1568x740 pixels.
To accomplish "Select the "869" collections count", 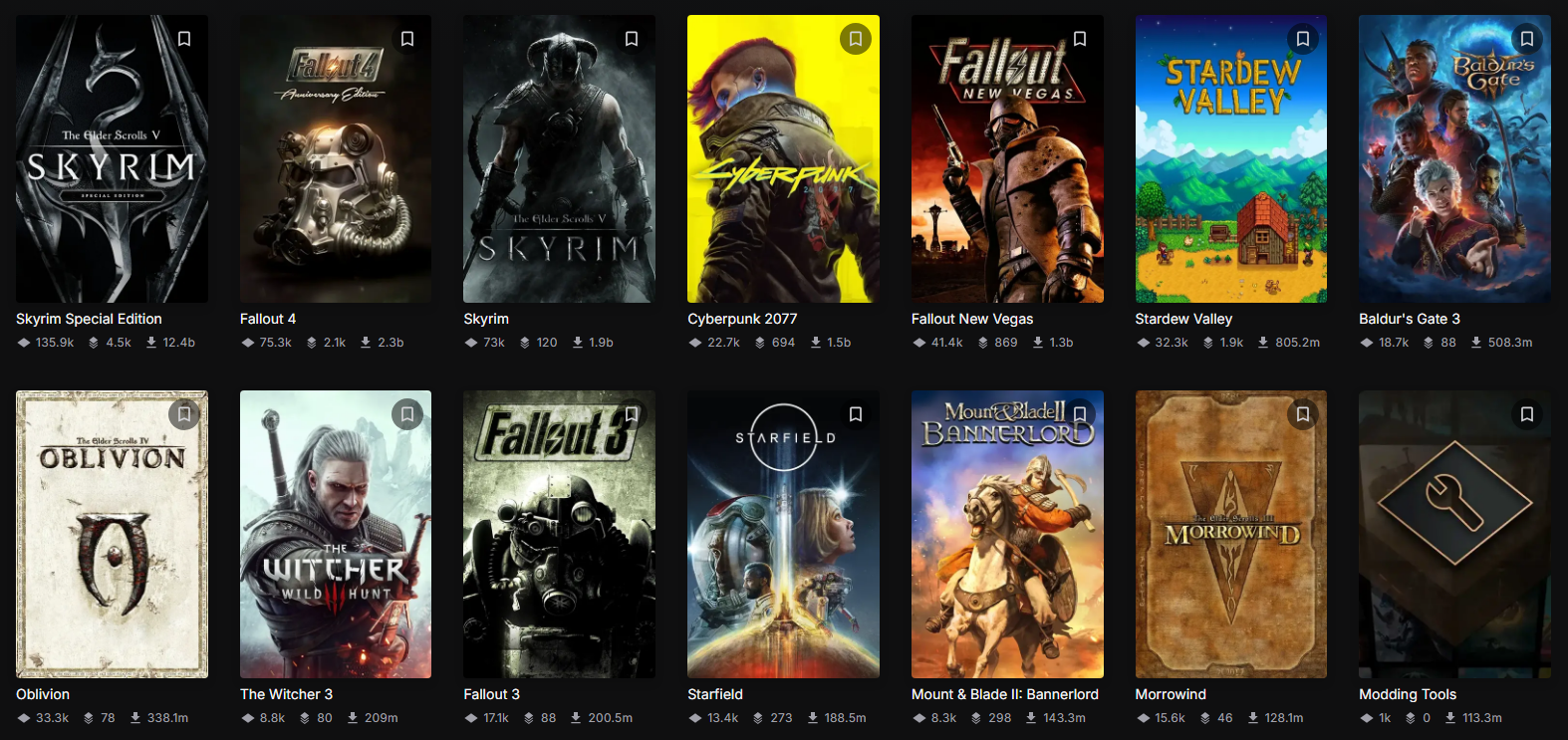I will coord(1006,343).
